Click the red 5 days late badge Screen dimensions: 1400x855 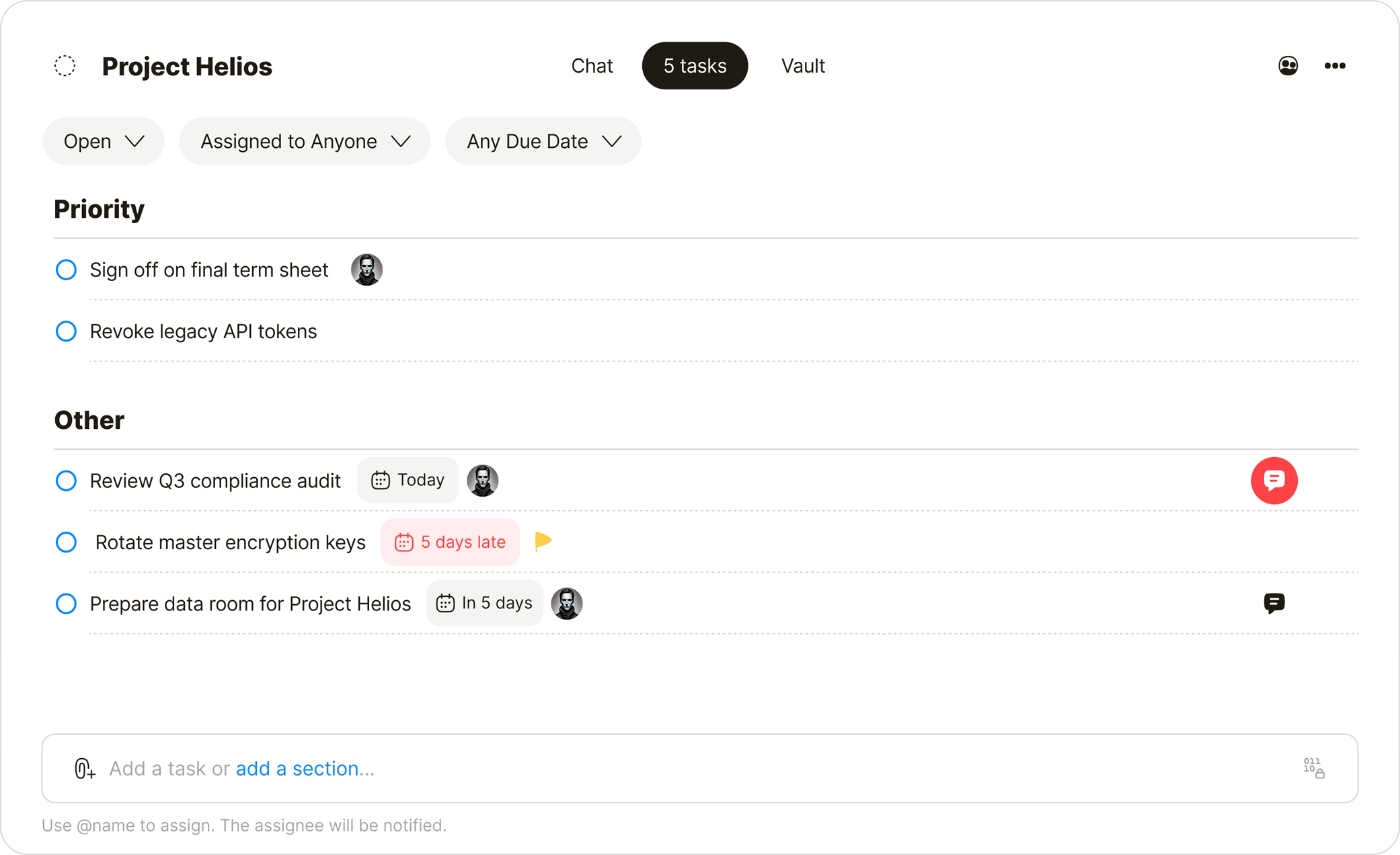449,541
